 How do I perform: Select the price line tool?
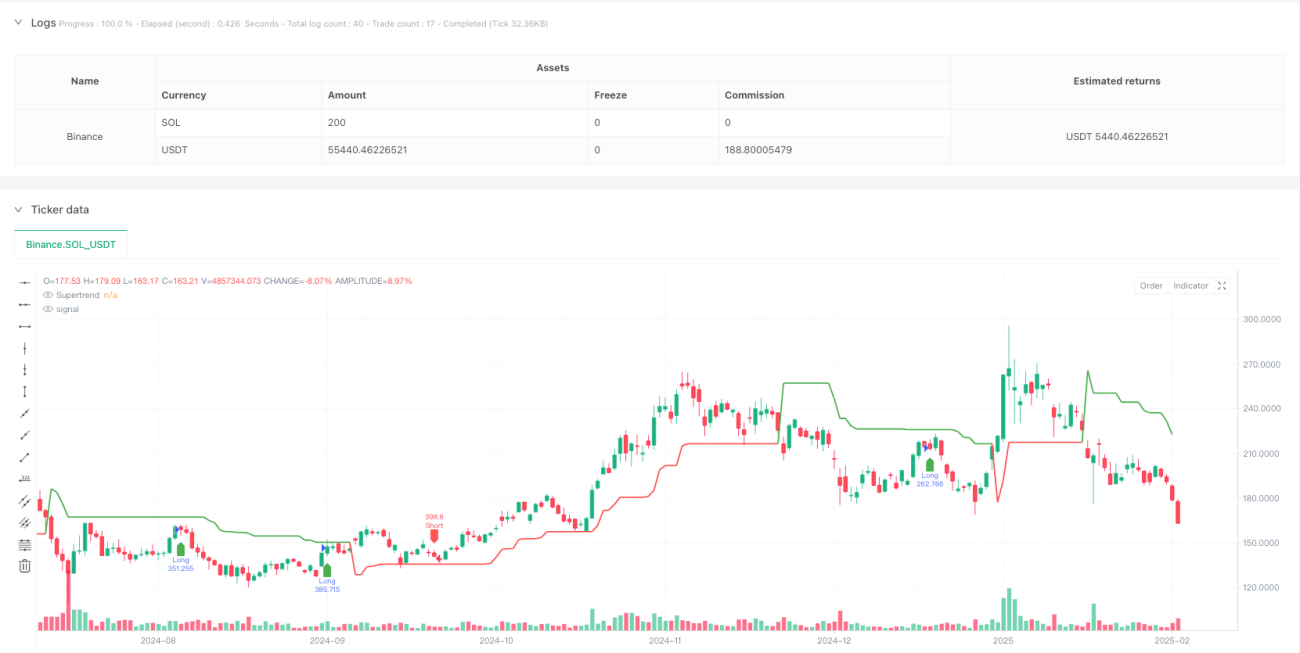[25, 478]
